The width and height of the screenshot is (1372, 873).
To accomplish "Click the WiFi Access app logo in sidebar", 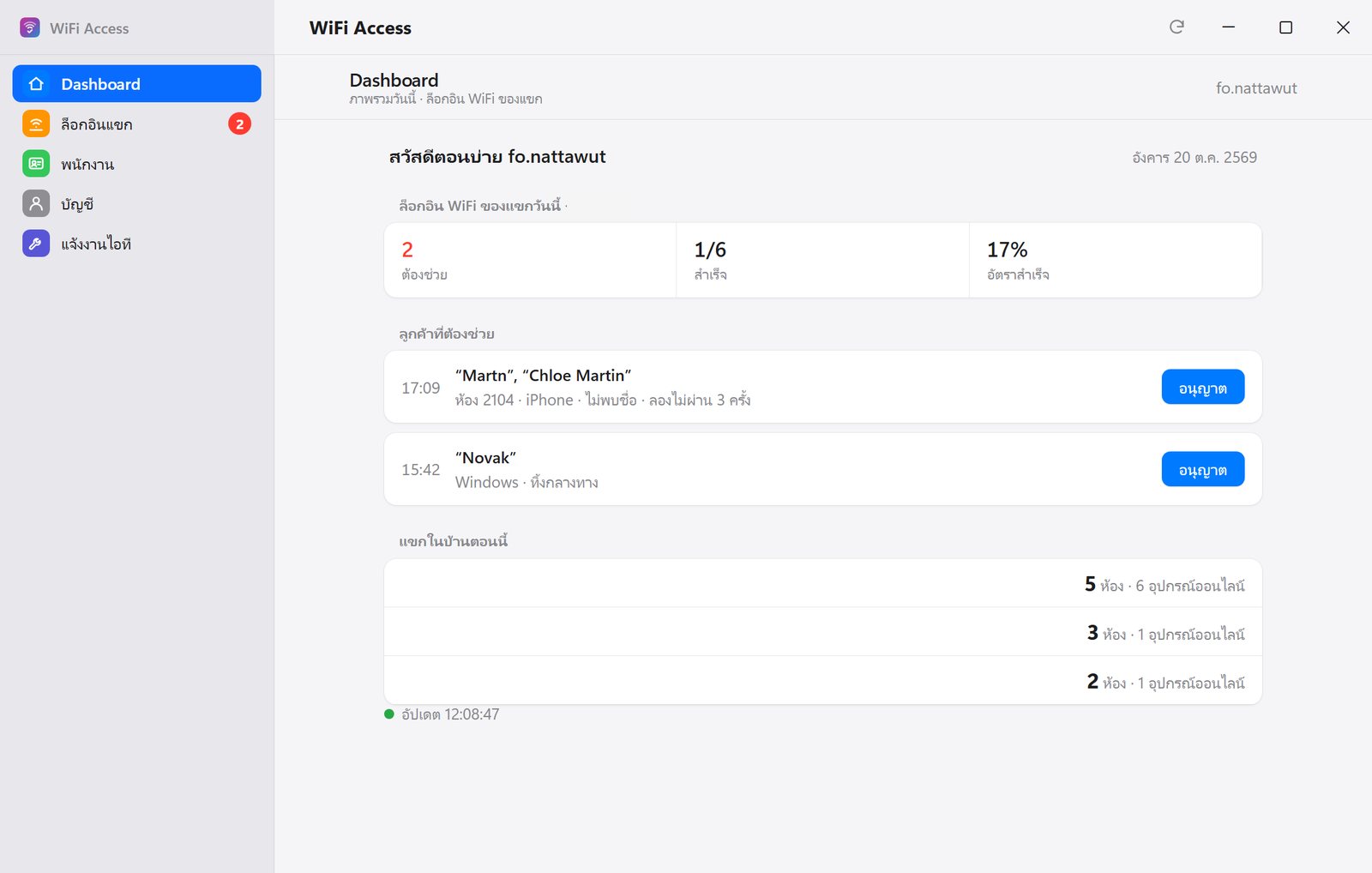I will coord(30,27).
